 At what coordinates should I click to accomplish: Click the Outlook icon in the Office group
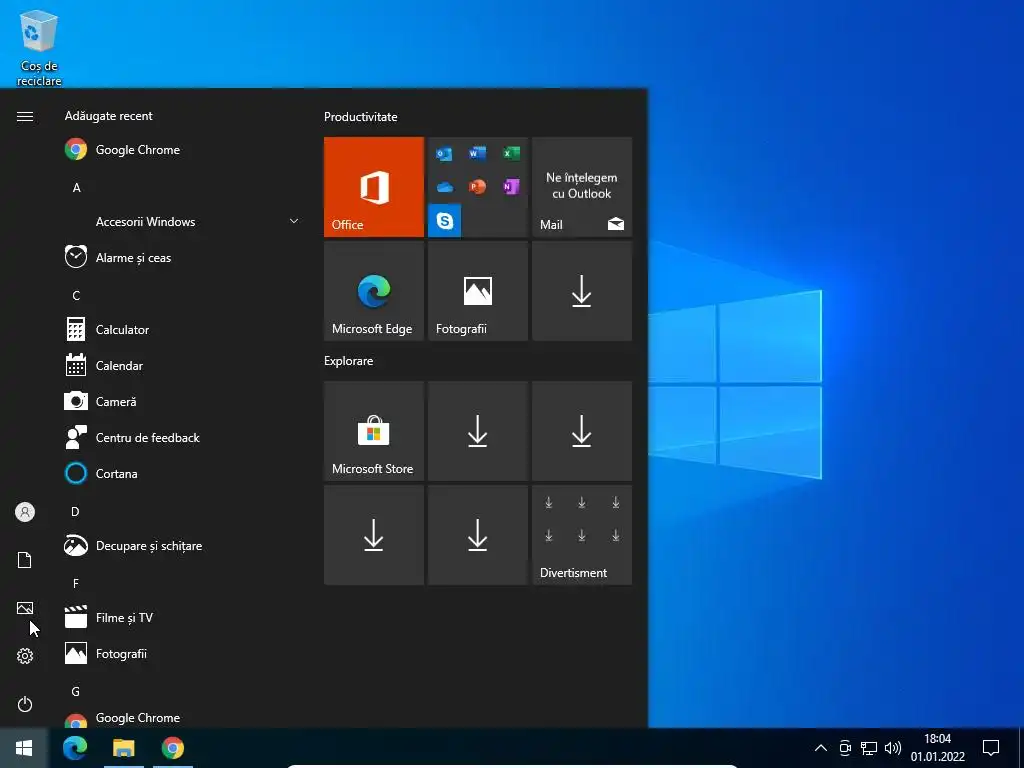tap(445, 153)
